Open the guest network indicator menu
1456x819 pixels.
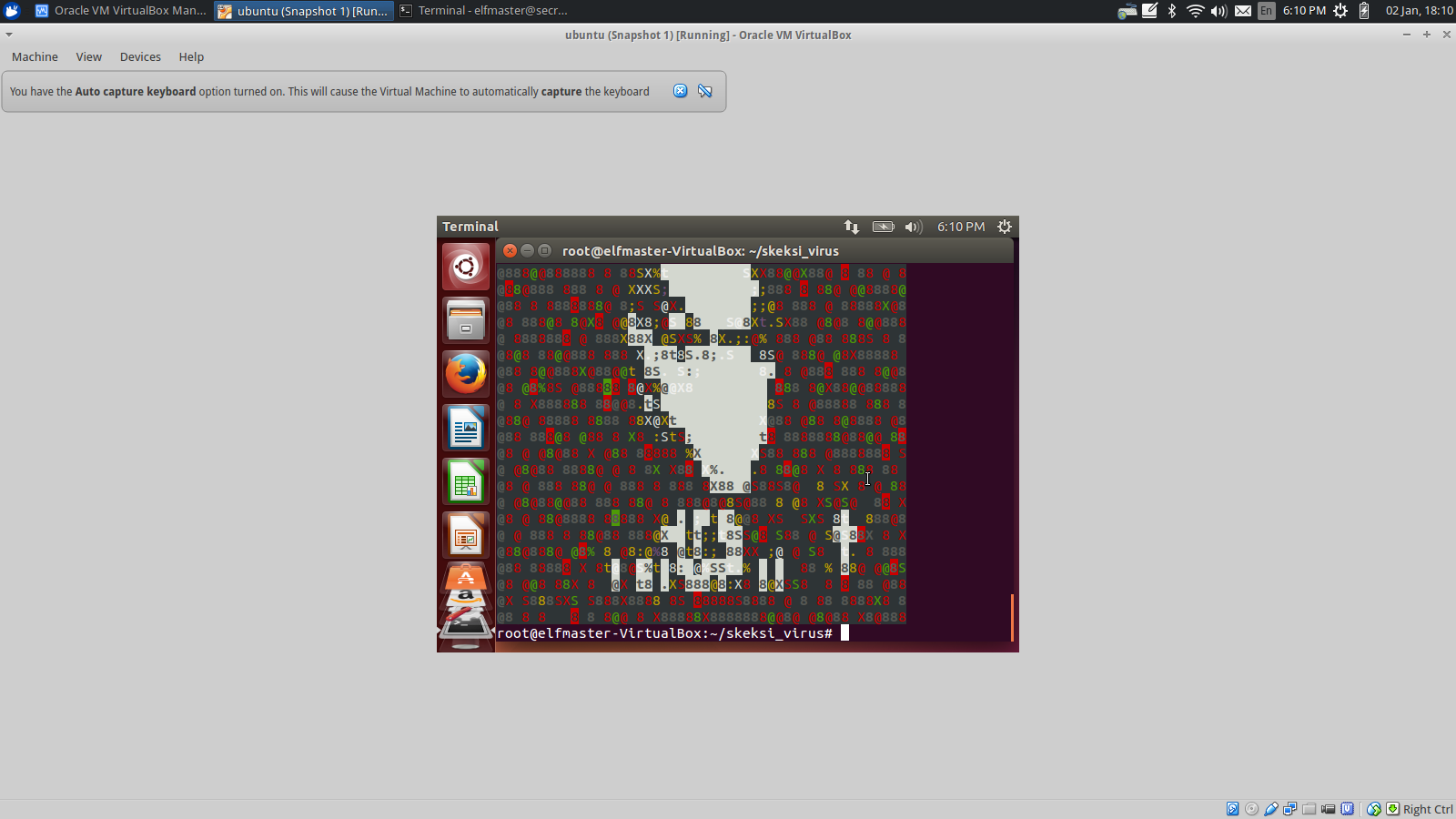(x=852, y=227)
